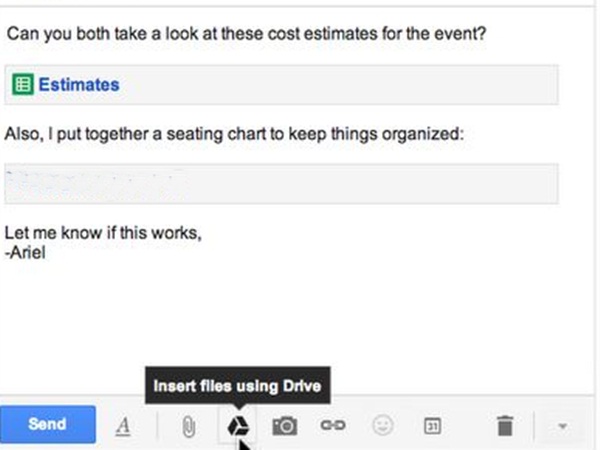This screenshot has height=450, width=600.
Task: Insert files using the Drive icon
Action: pos(237,426)
